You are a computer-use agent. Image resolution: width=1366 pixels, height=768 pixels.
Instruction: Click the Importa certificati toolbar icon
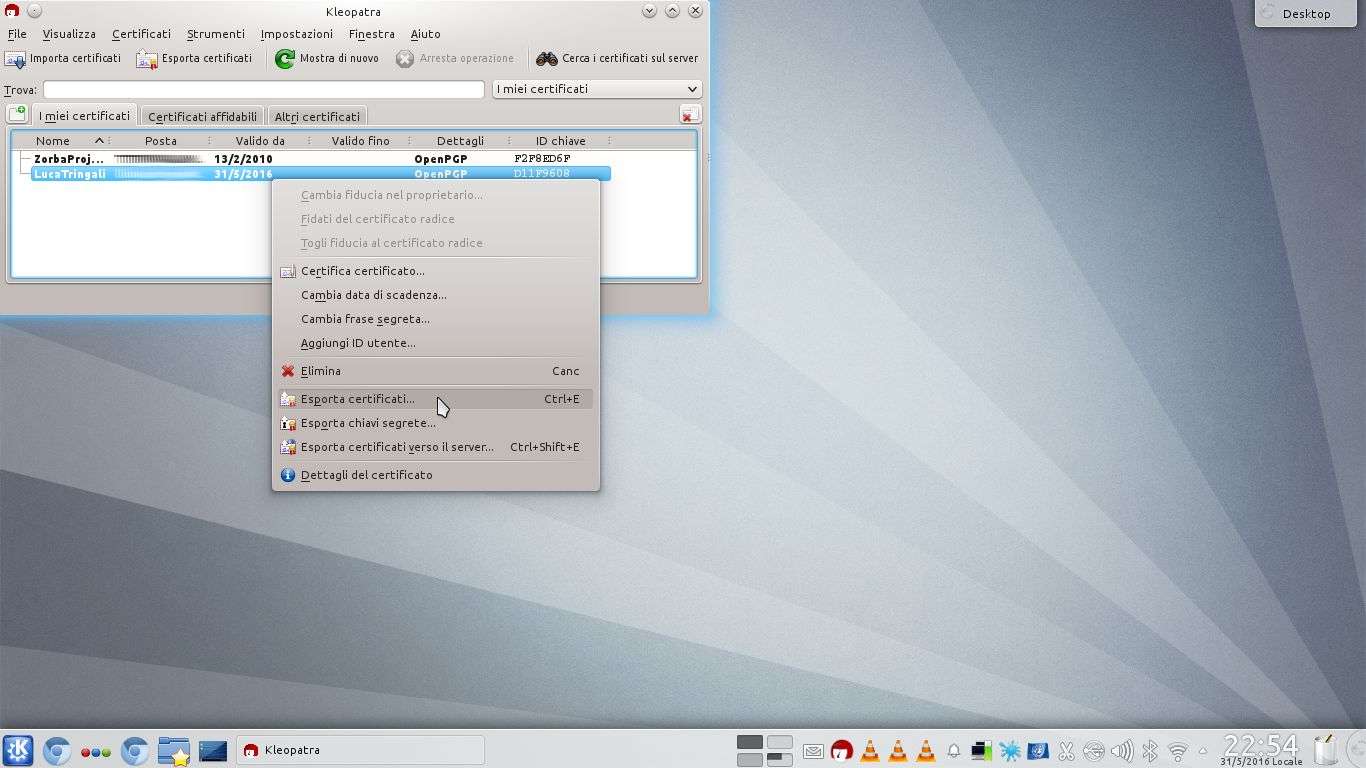tap(15, 59)
